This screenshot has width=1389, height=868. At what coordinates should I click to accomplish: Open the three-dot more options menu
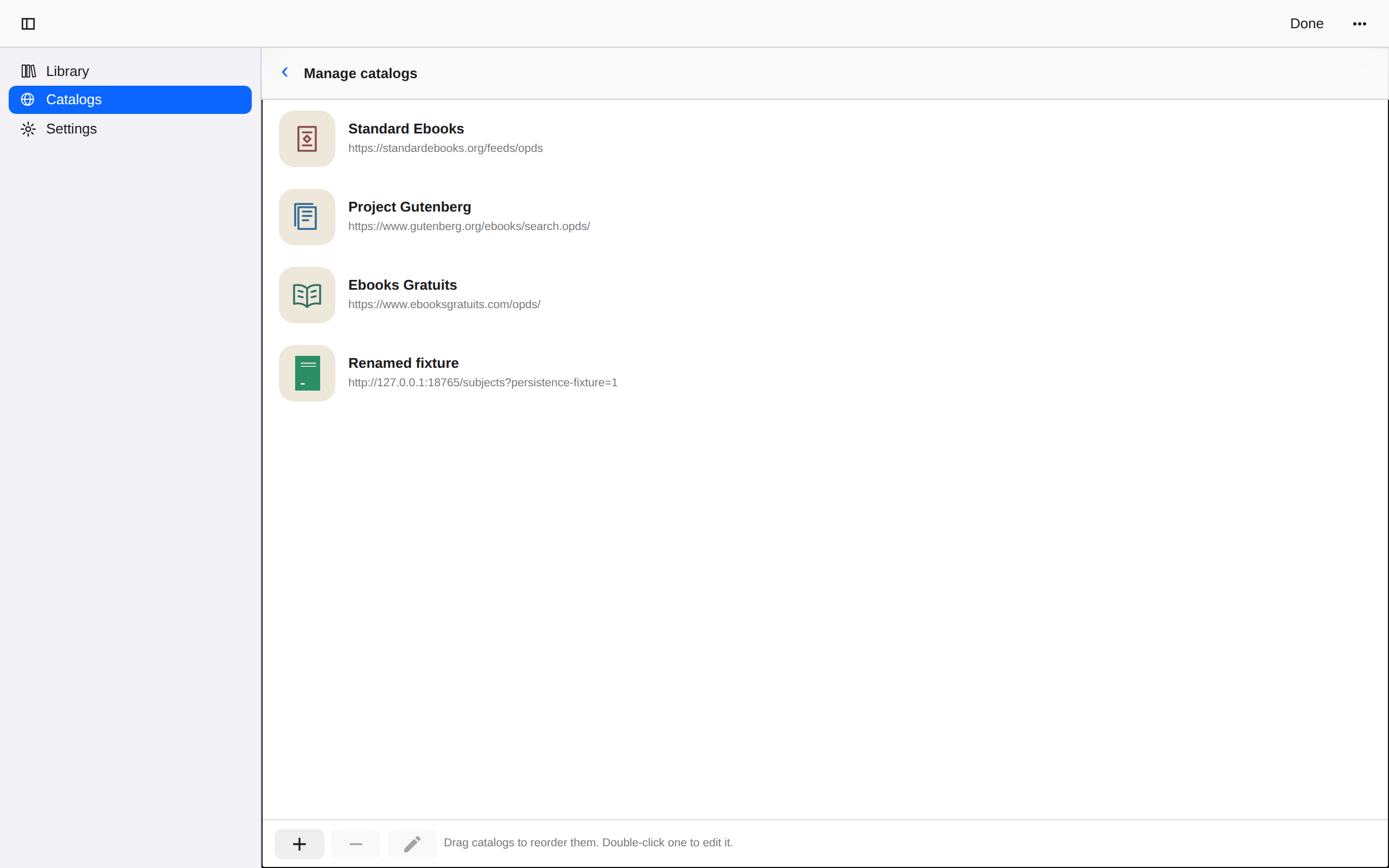[1359, 23]
